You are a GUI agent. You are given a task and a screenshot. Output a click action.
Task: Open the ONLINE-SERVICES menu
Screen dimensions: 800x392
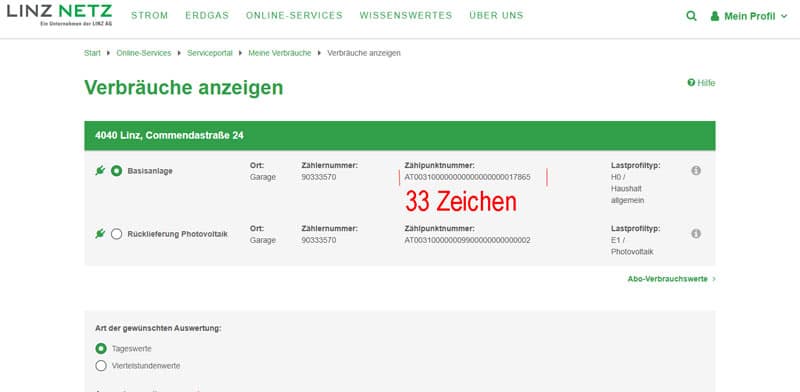(294, 15)
